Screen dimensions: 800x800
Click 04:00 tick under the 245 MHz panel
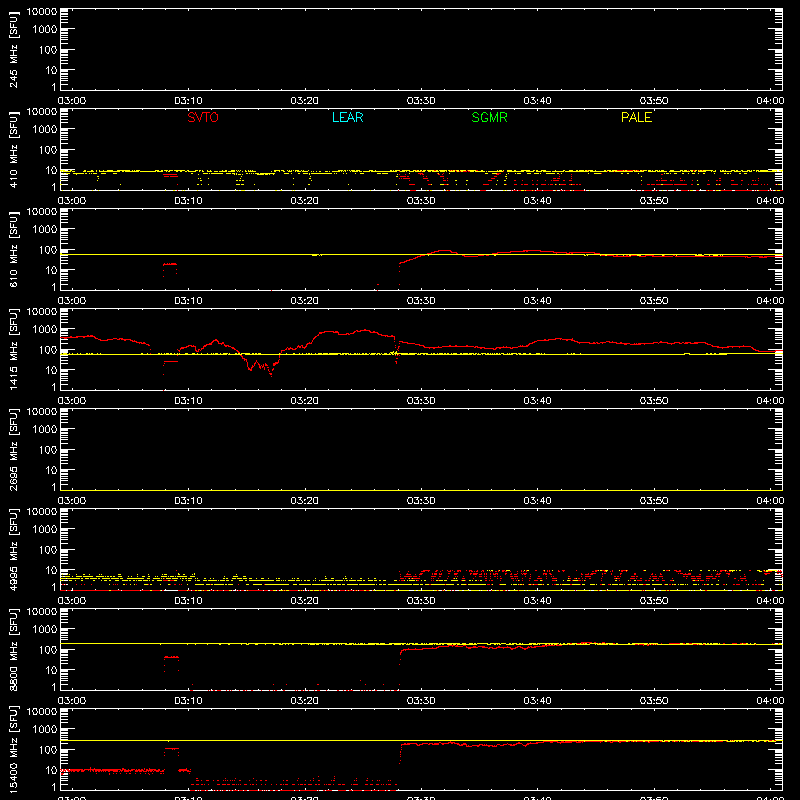tap(770, 101)
